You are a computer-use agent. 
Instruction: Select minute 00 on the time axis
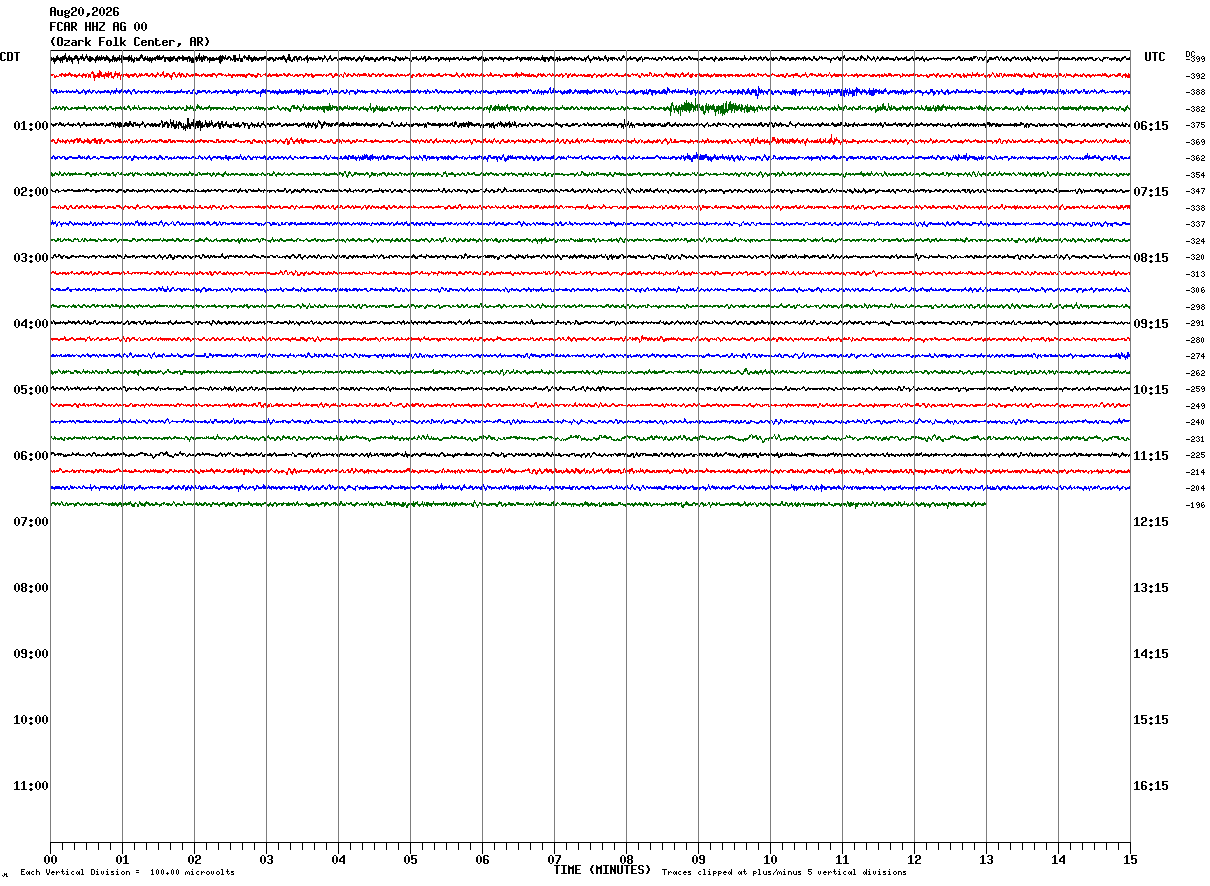pos(50,859)
